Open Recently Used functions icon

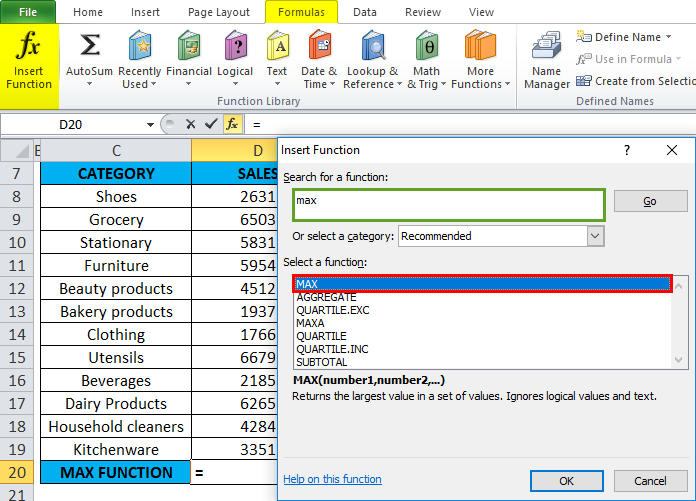pyautogui.click(x=139, y=47)
